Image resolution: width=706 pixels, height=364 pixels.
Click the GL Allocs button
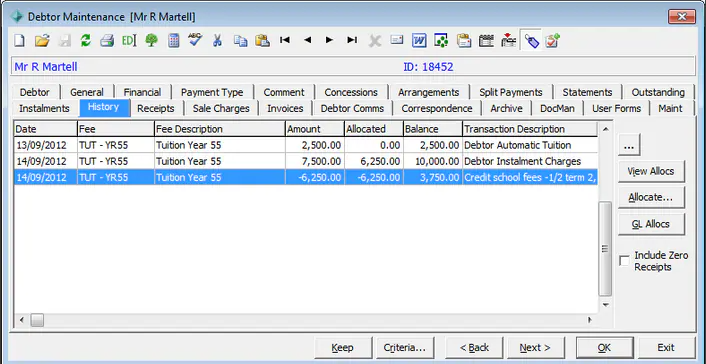tap(651, 224)
